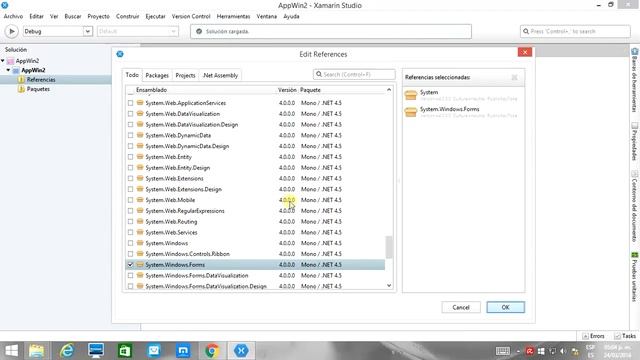This screenshot has height=360, width=640.
Task: Click the assembly list scrollbar thumb
Action: click(389, 247)
